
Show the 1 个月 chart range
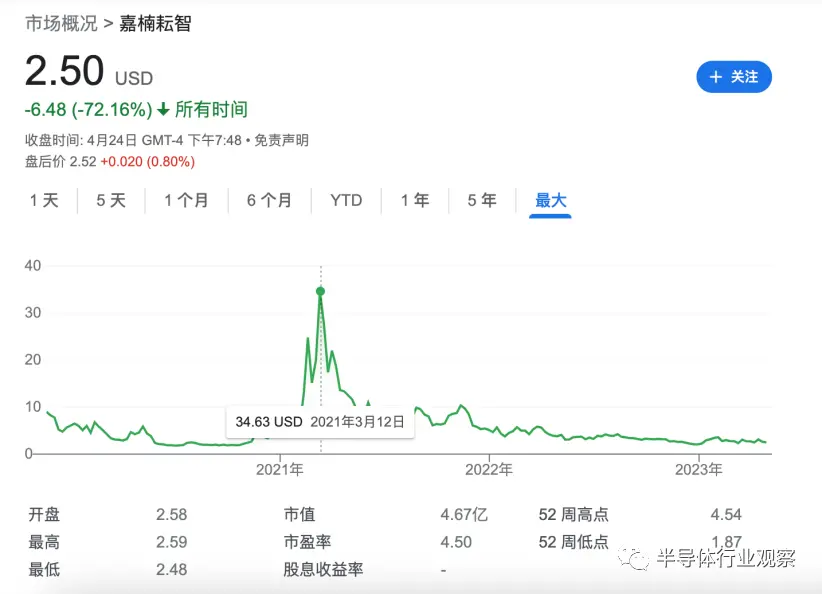click(186, 201)
